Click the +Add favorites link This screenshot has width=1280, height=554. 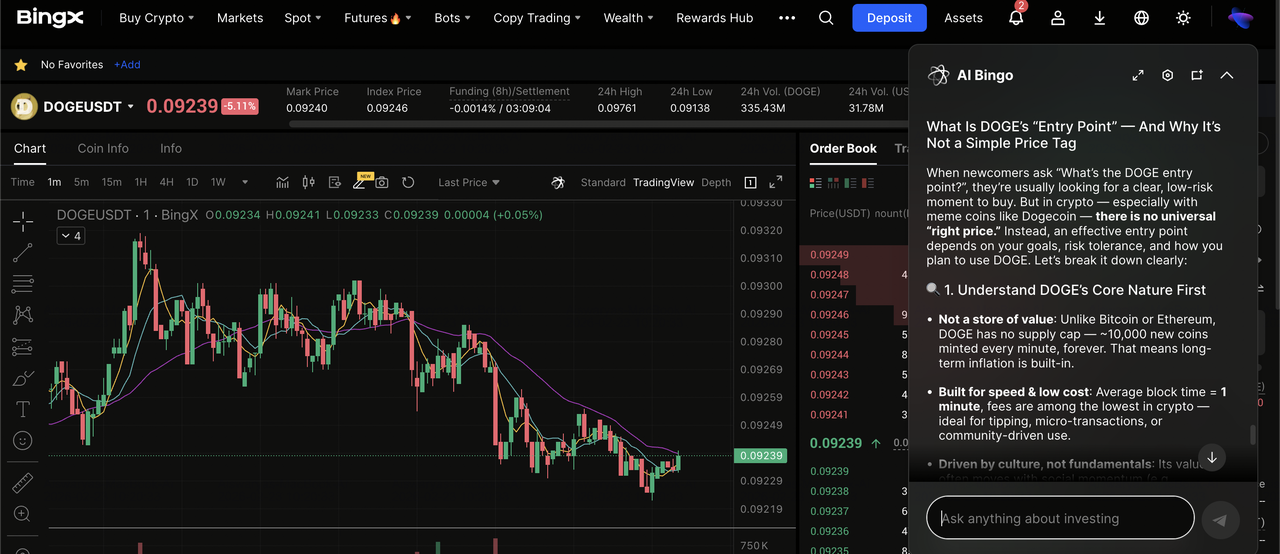(127, 65)
